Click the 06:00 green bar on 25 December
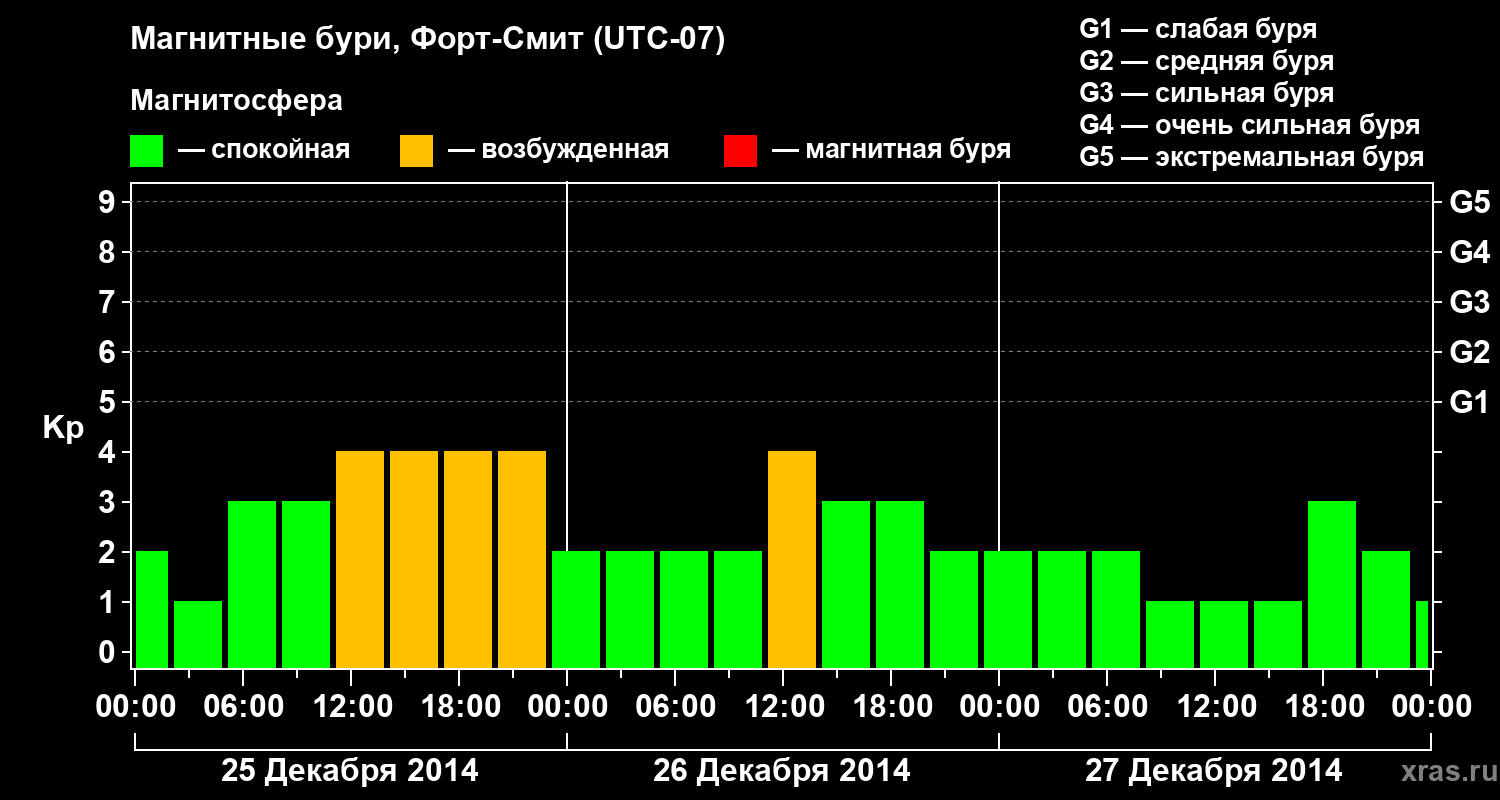 pyautogui.click(x=252, y=584)
